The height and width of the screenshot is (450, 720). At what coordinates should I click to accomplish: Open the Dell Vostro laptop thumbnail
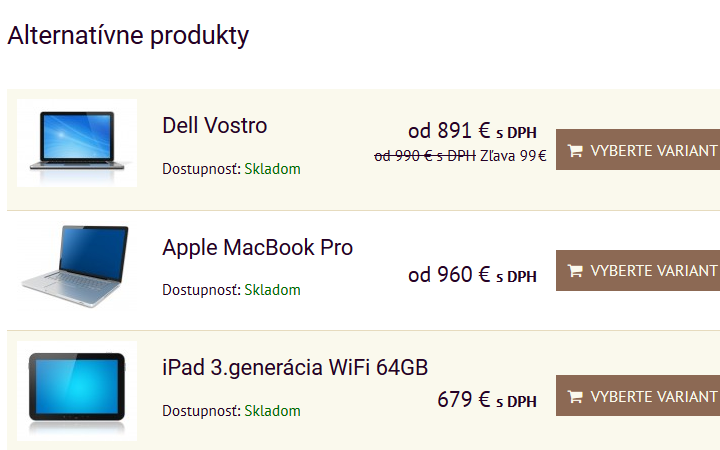(x=77, y=142)
